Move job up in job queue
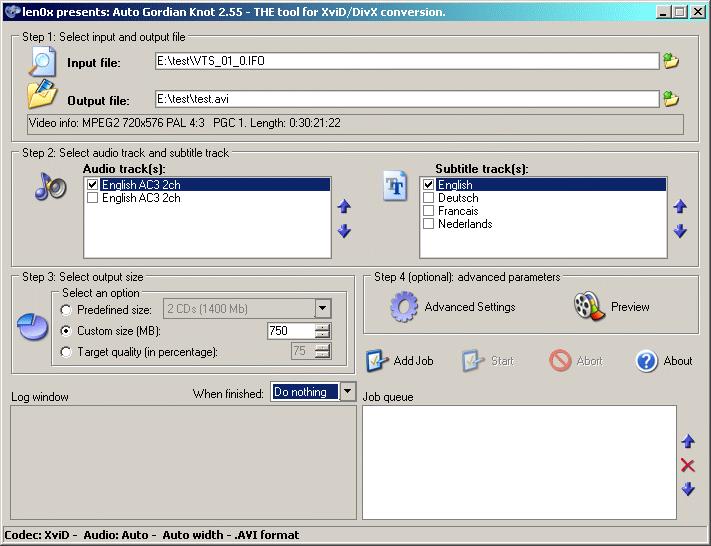The image size is (711, 546). point(688,441)
